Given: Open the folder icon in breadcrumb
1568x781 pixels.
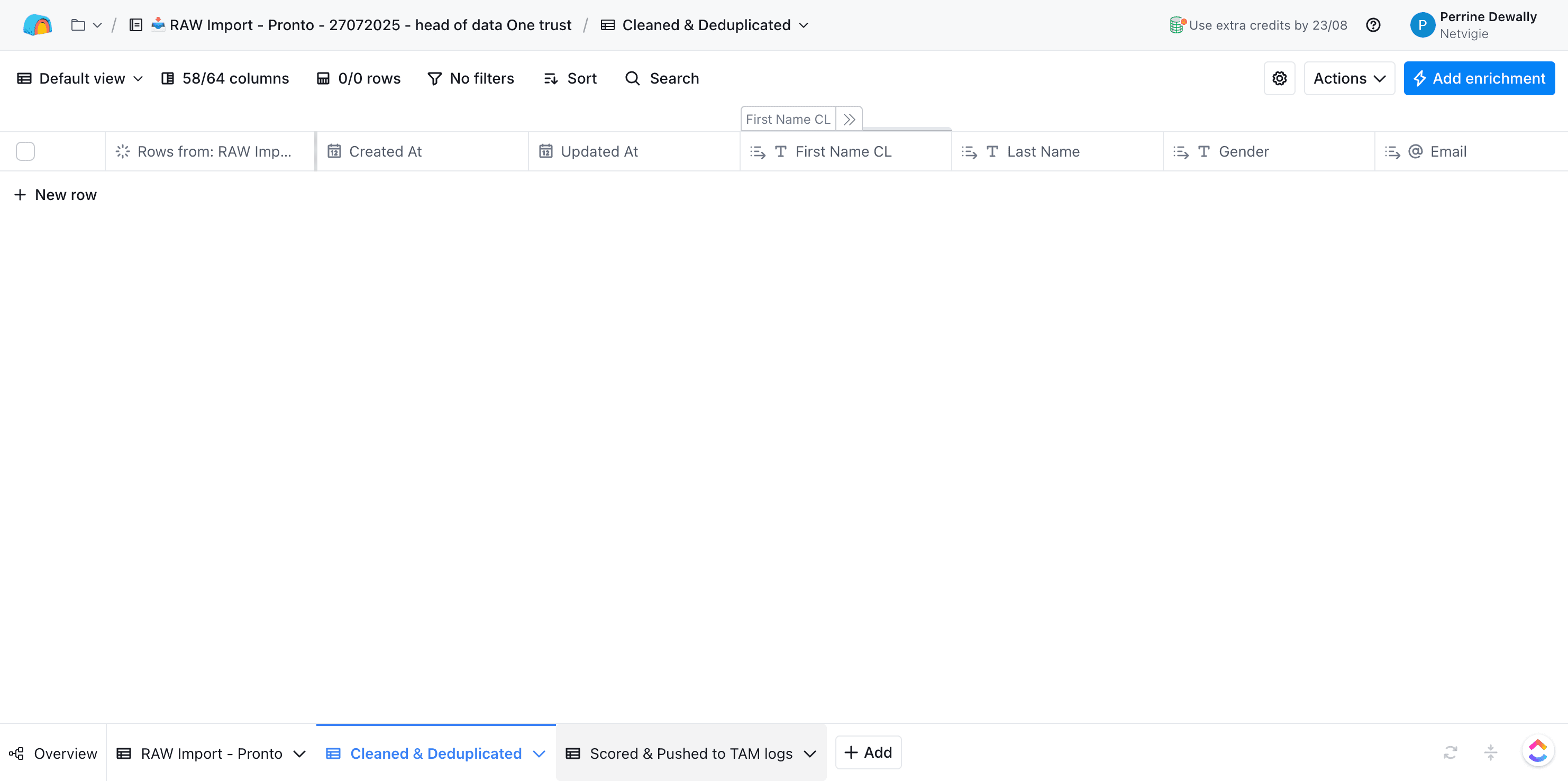Looking at the screenshot, I should pyautogui.click(x=78, y=25).
